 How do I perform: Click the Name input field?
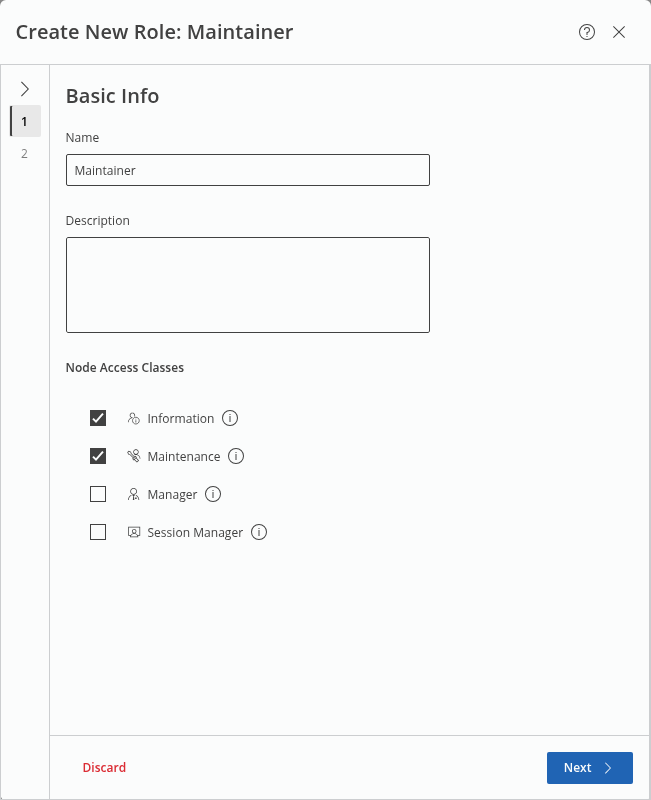(x=247, y=170)
